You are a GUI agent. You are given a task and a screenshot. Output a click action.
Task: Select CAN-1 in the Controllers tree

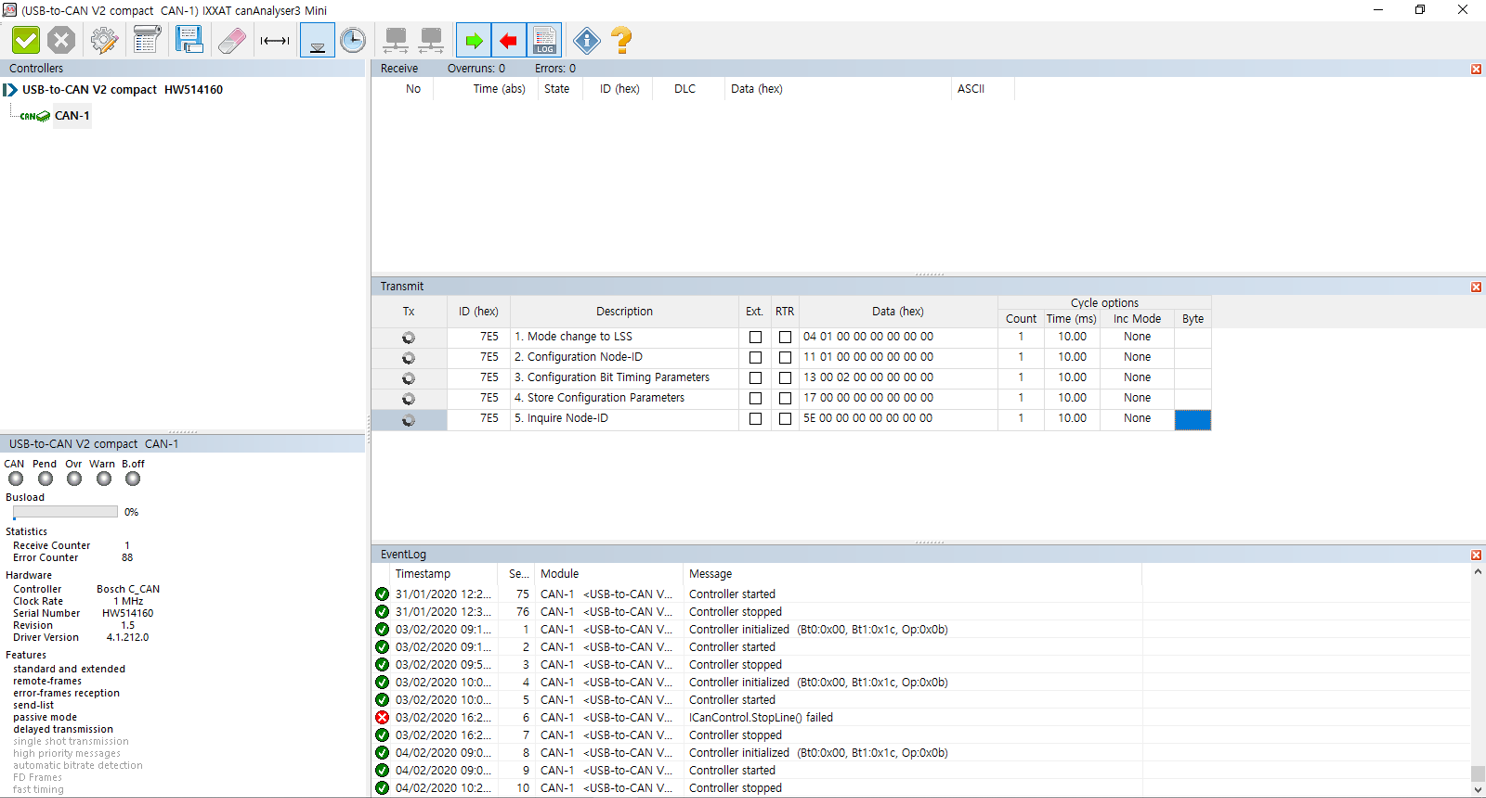[72, 116]
